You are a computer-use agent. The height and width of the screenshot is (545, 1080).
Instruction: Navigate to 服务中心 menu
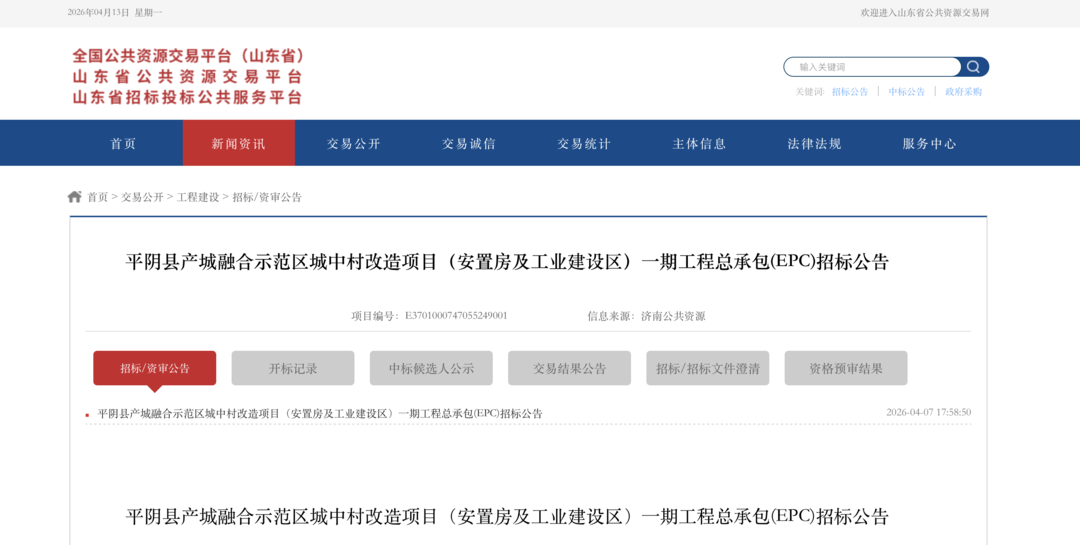coord(929,143)
